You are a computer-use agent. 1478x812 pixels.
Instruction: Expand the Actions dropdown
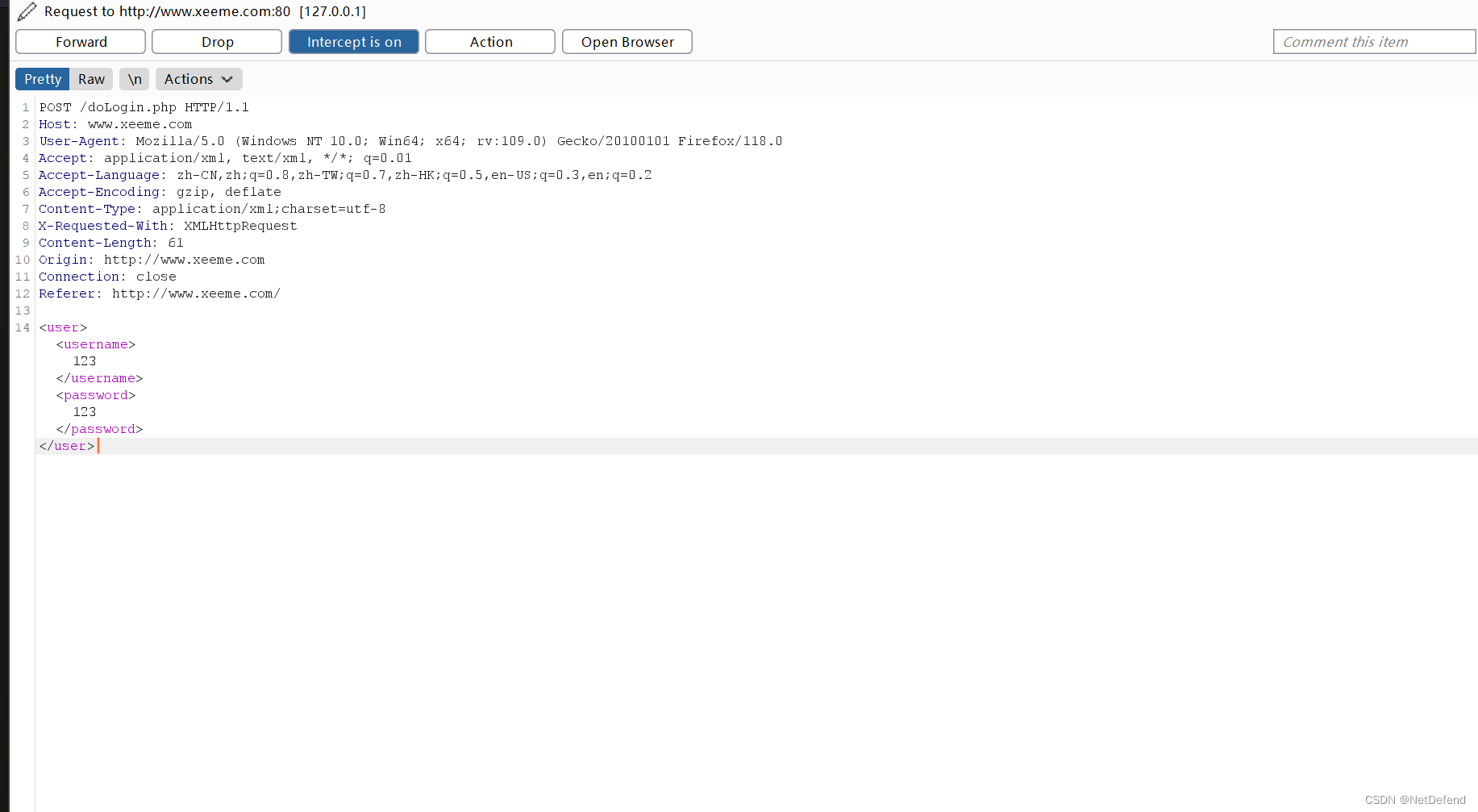coord(198,79)
